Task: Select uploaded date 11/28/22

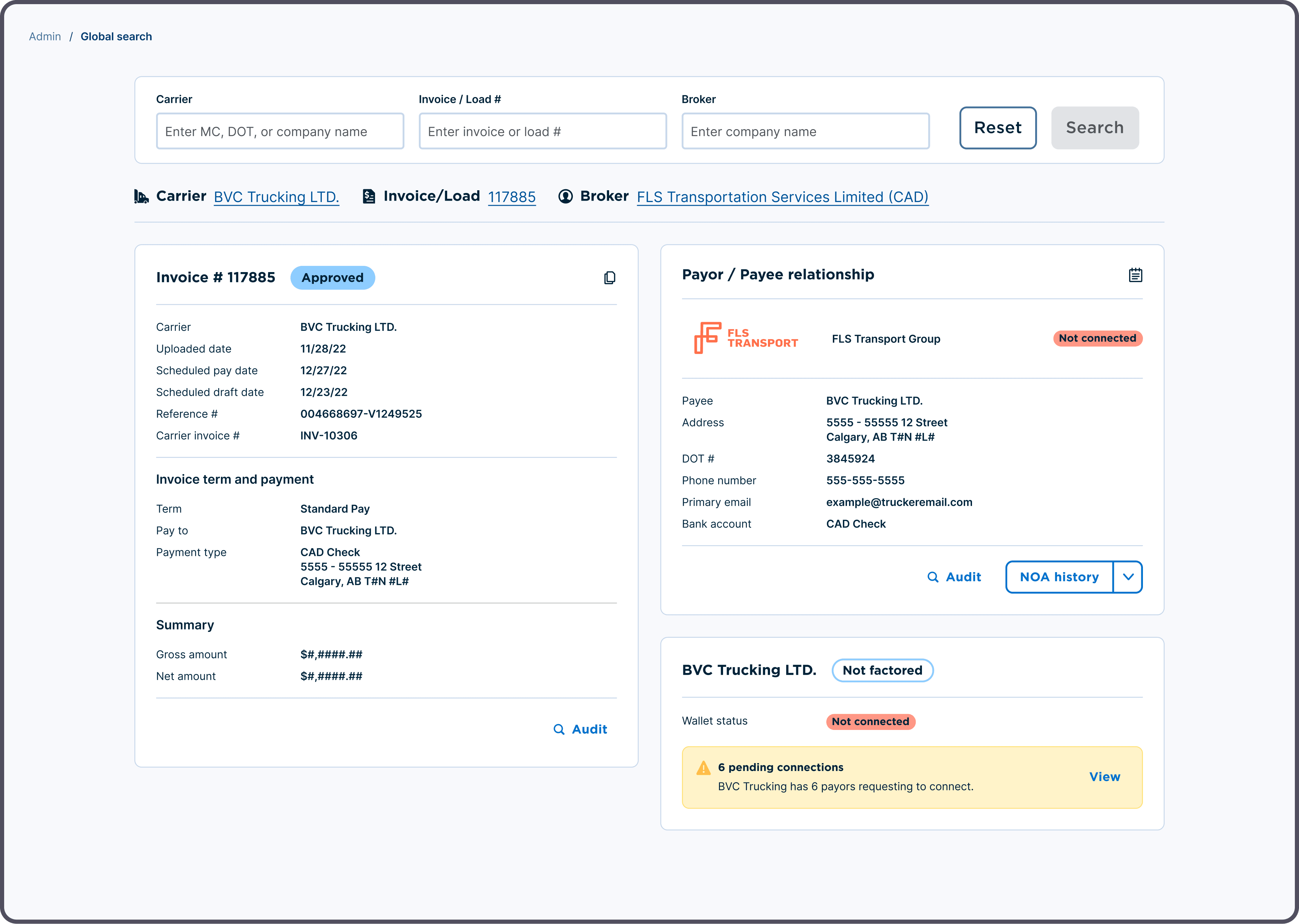Action: pyautogui.click(x=323, y=349)
